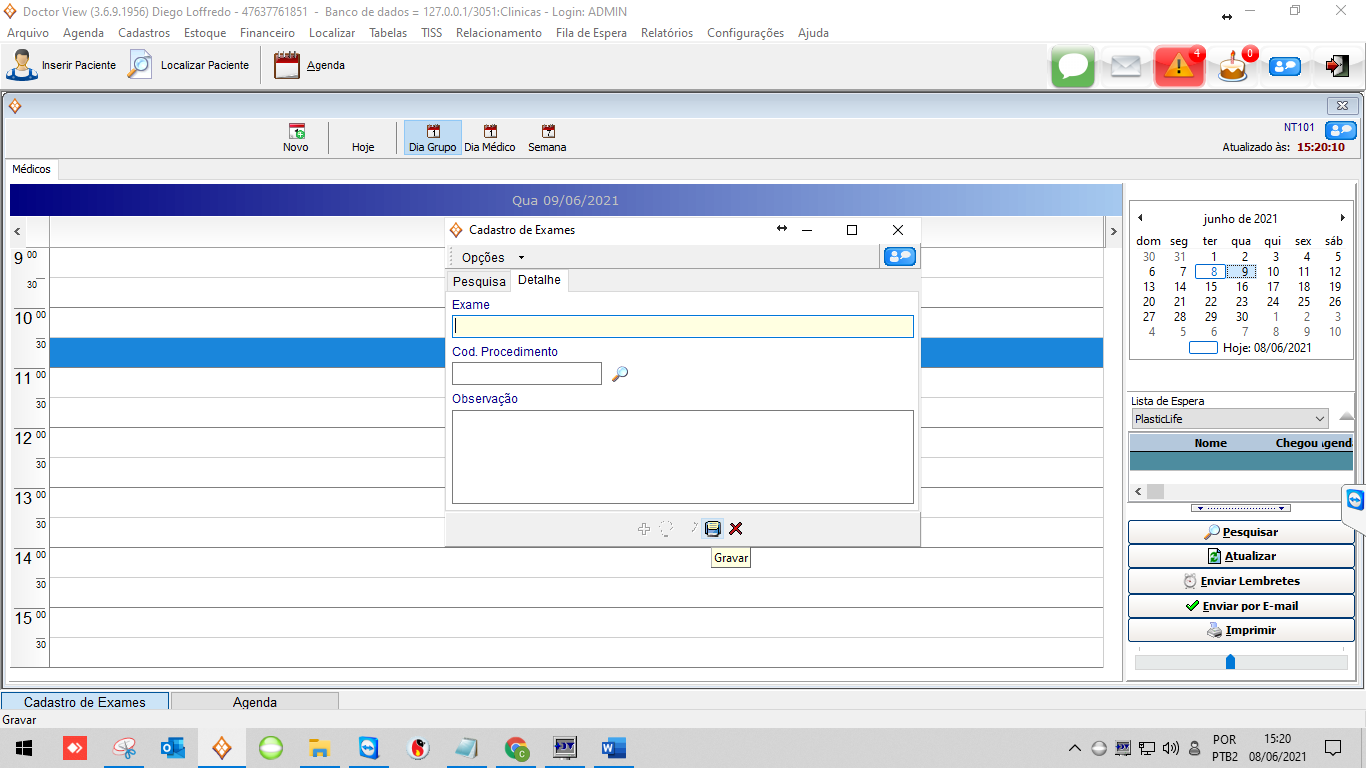Image resolution: width=1366 pixels, height=768 pixels.
Task: Open the red warning alerts icon
Action: click(x=1178, y=67)
